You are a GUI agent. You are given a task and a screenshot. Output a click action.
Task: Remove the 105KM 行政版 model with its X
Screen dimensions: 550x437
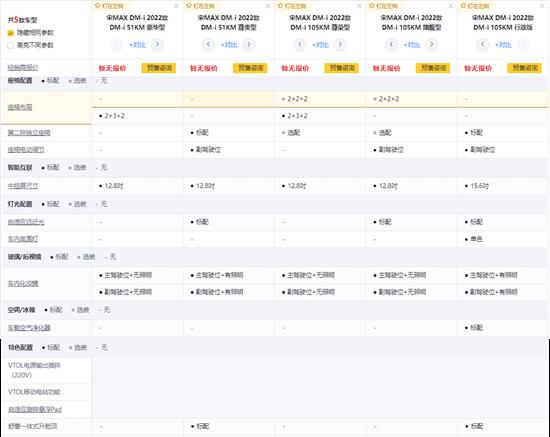tap(542, 6)
